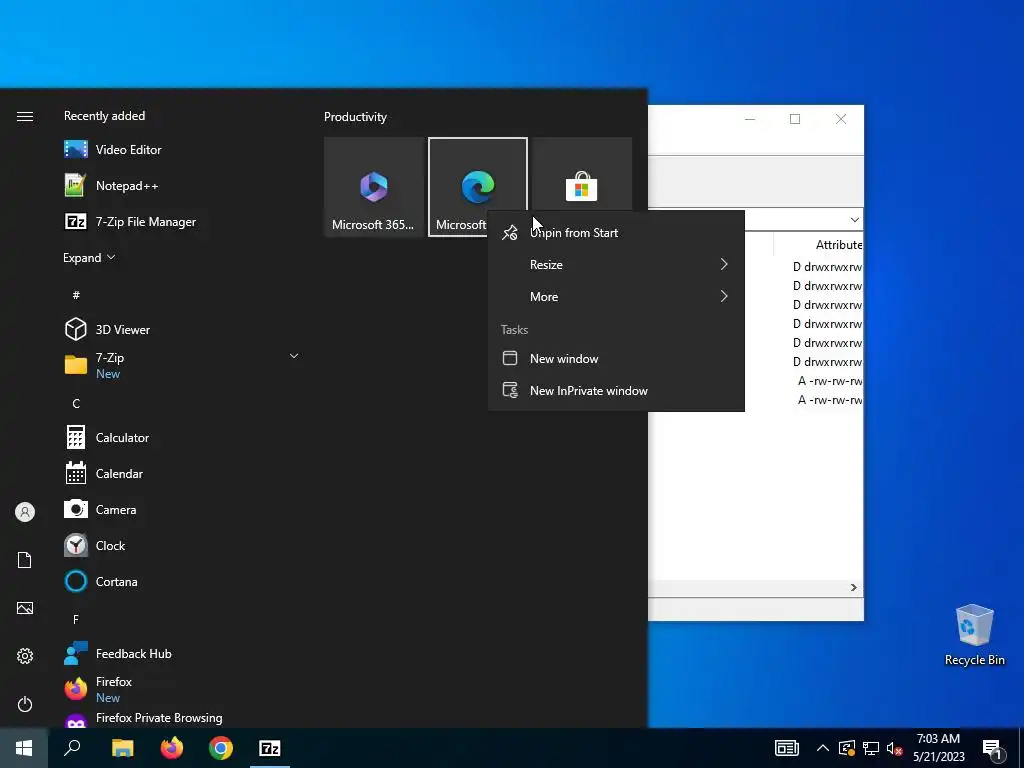Select New InPrivate window
Viewport: 1024px width, 768px height.
[616, 391]
